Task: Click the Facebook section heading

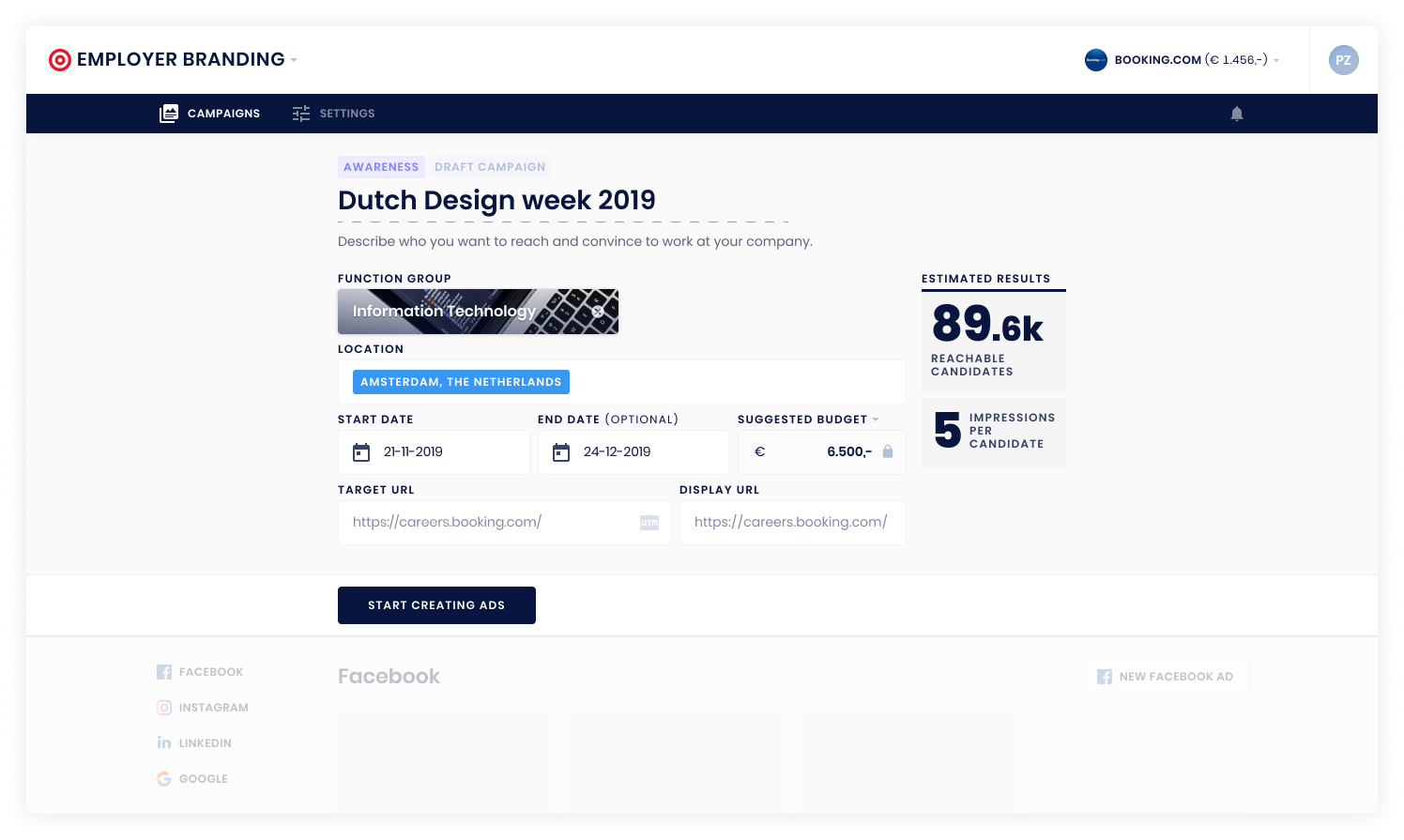Action: pos(389,677)
